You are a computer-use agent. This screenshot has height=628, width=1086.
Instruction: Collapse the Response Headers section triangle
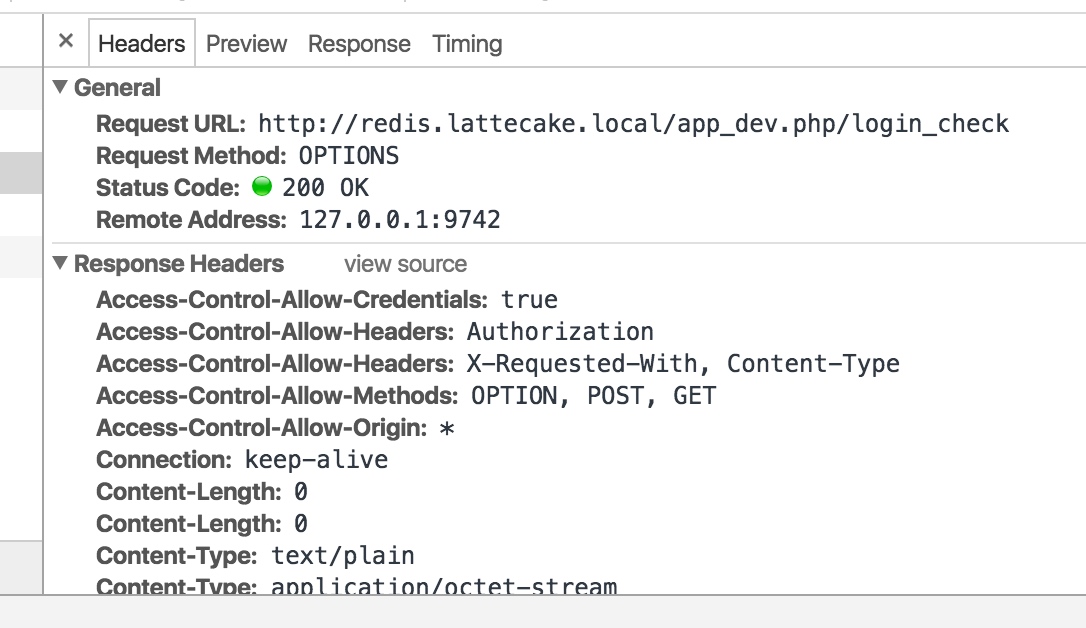60,262
